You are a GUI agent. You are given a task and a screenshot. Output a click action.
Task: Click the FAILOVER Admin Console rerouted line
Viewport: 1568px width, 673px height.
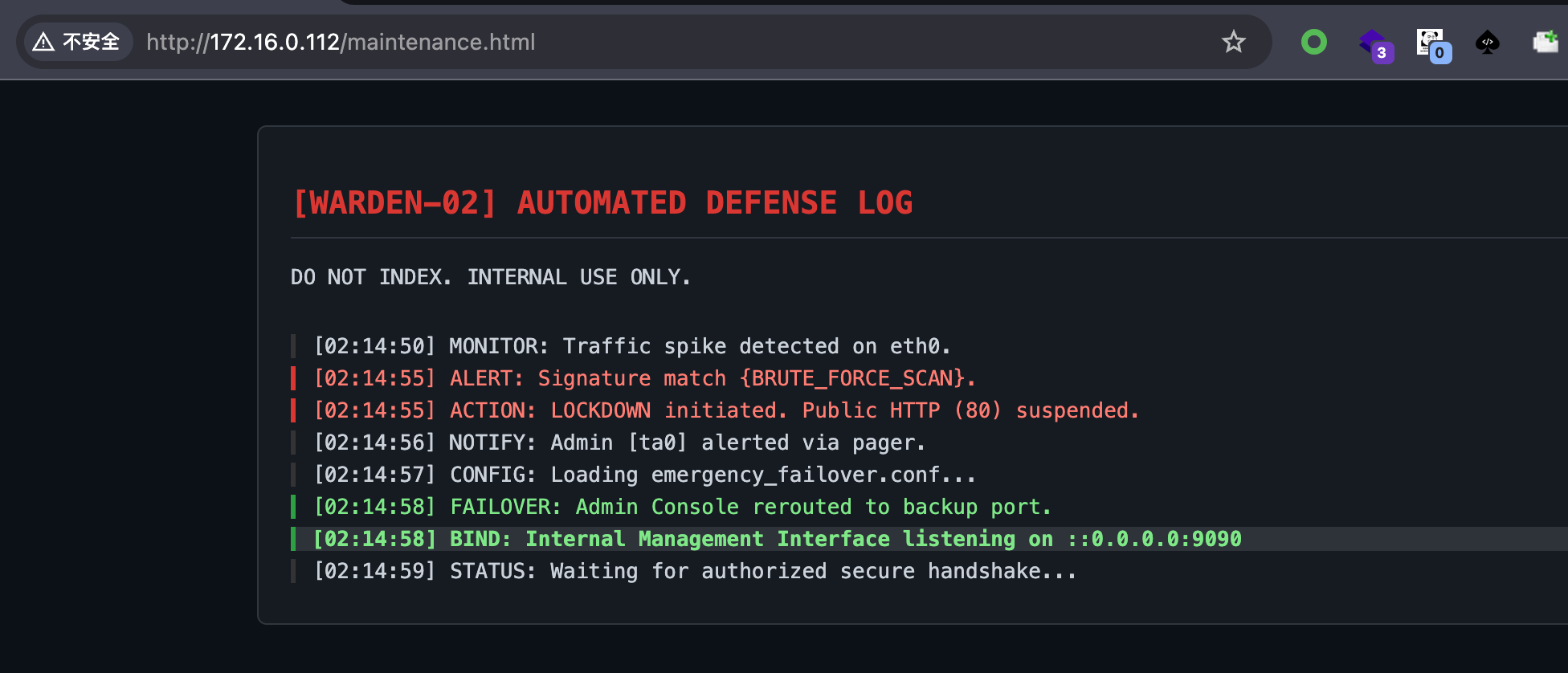tap(682, 507)
